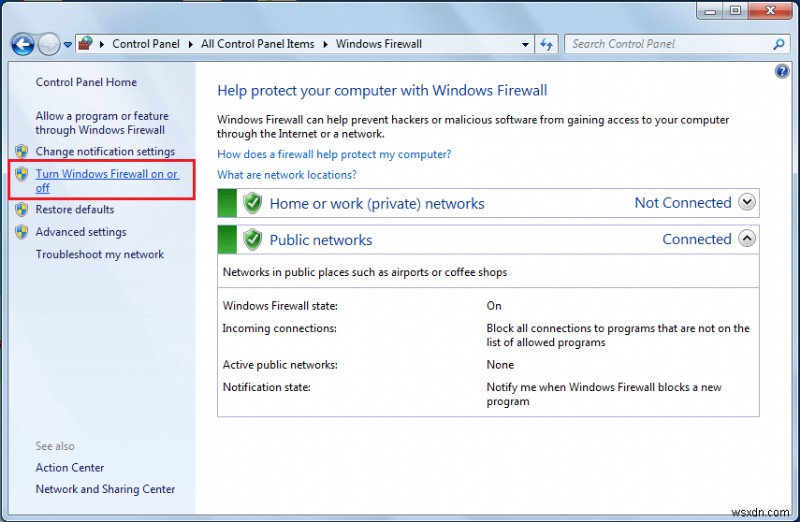Image resolution: width=800 pixels, height=522 pixels.
Task: Open Action Center link
Action: click(69, 467)
